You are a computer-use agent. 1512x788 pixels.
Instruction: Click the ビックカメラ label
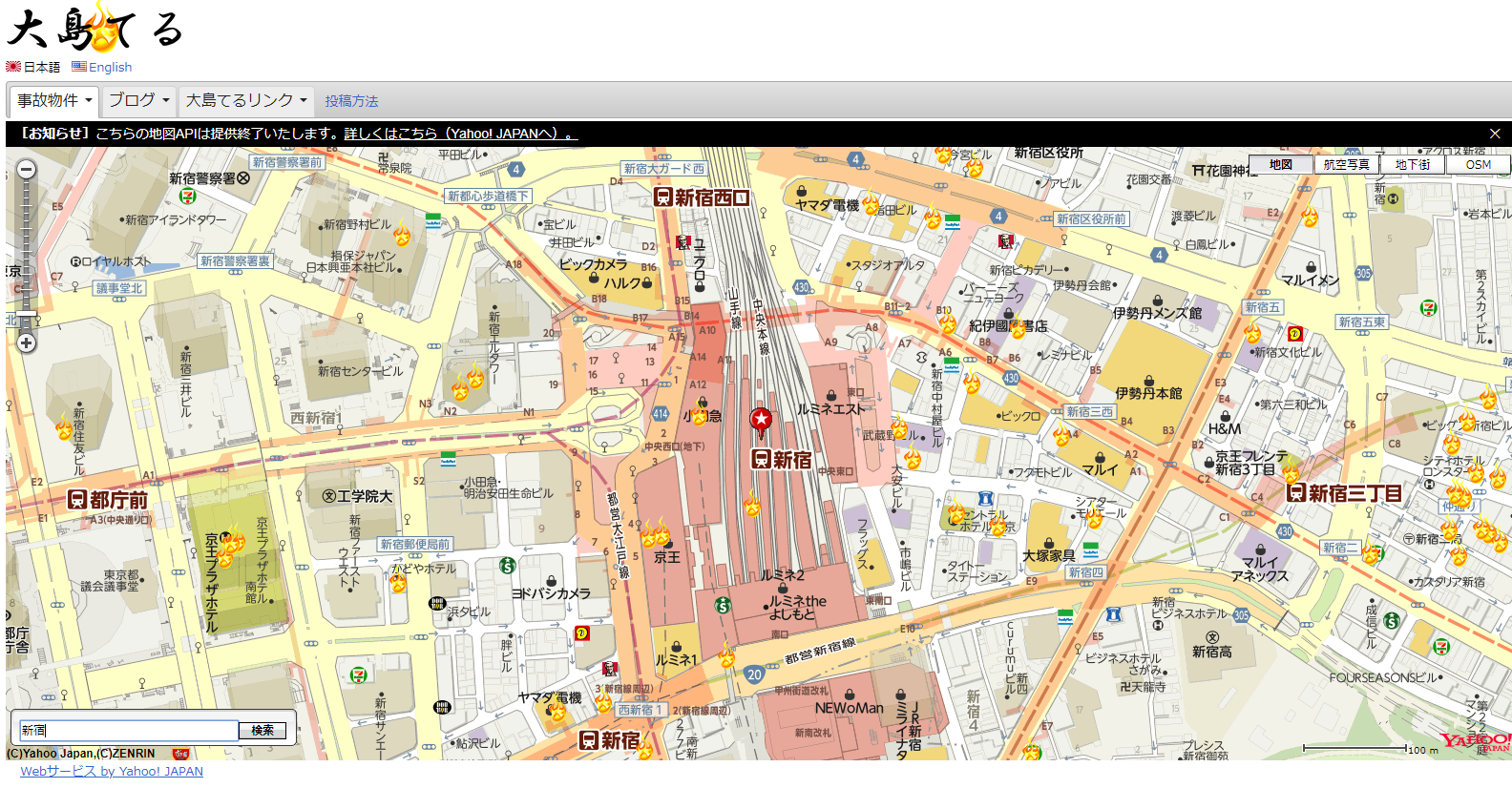click(593, 264)
